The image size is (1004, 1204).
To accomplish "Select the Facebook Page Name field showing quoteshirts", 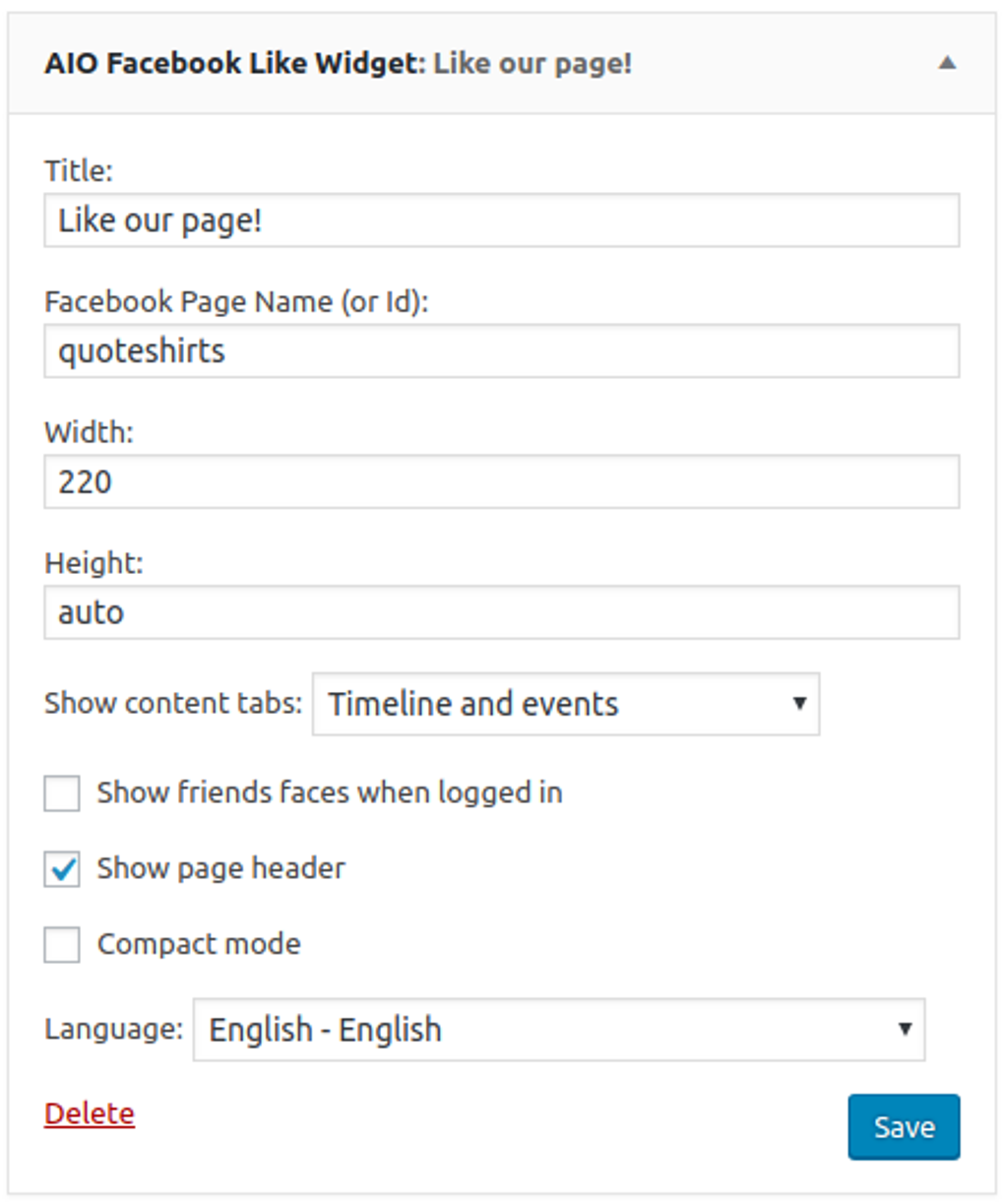I will 501,349.
